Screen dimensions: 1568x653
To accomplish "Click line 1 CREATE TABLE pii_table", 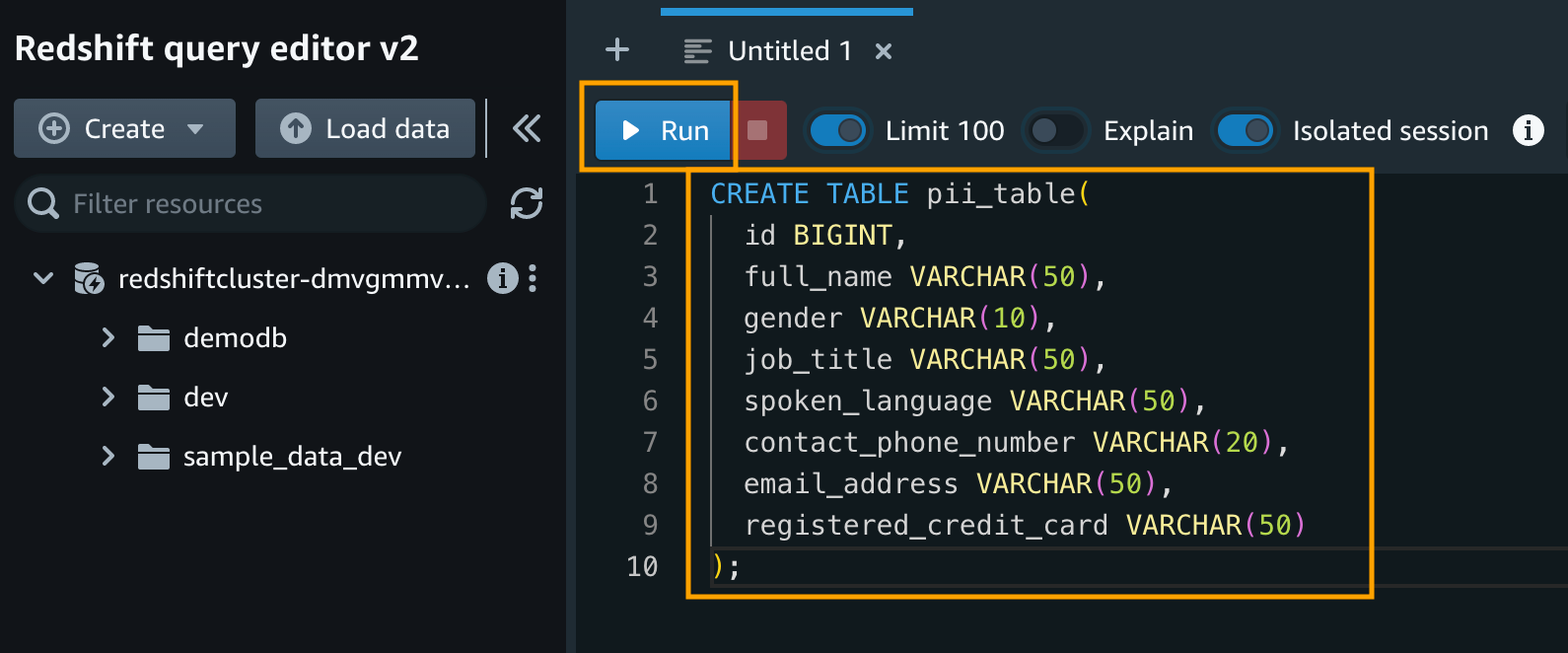I will tap(900, 193).
